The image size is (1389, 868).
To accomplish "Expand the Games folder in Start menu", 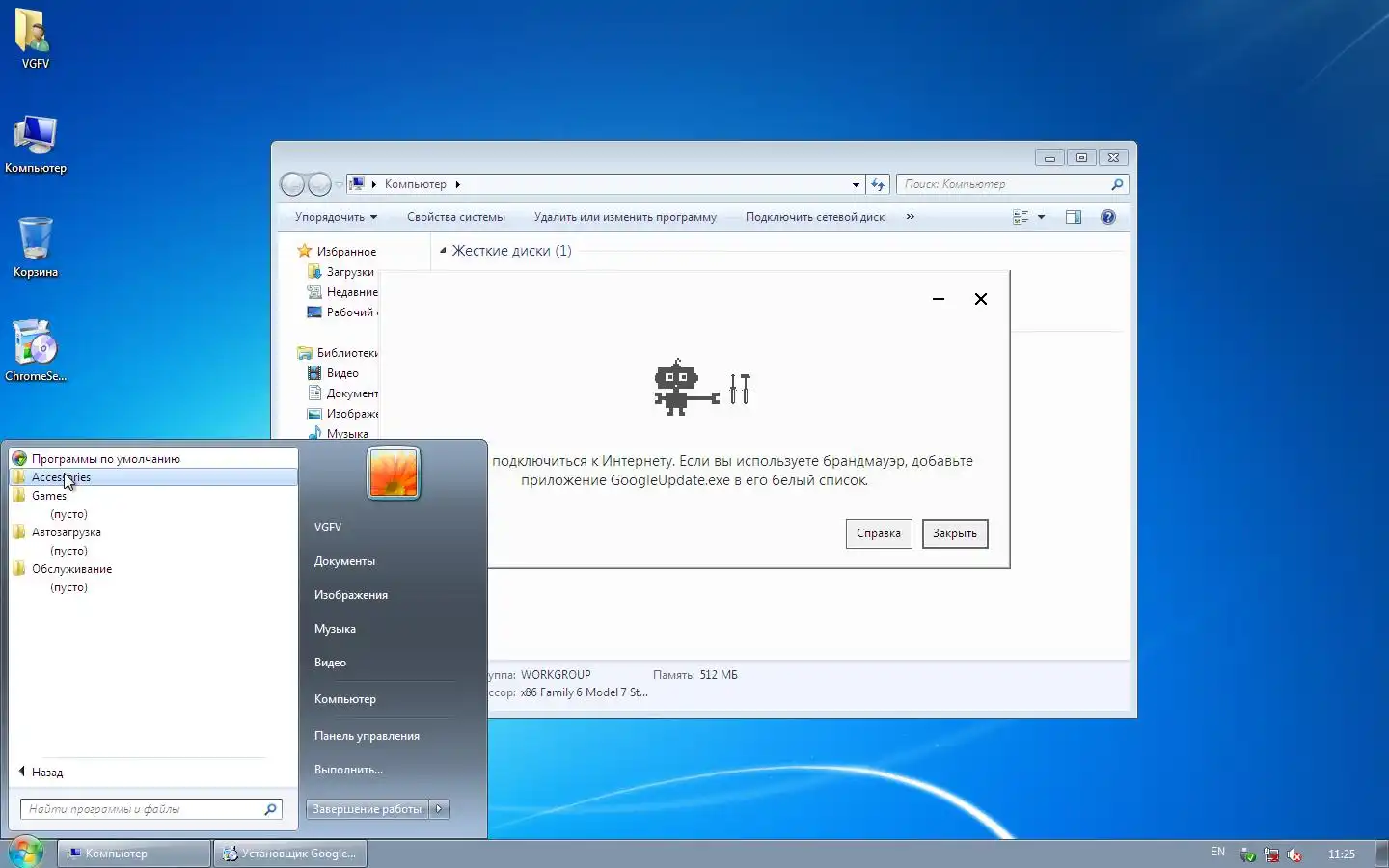I will coord(153,496).
